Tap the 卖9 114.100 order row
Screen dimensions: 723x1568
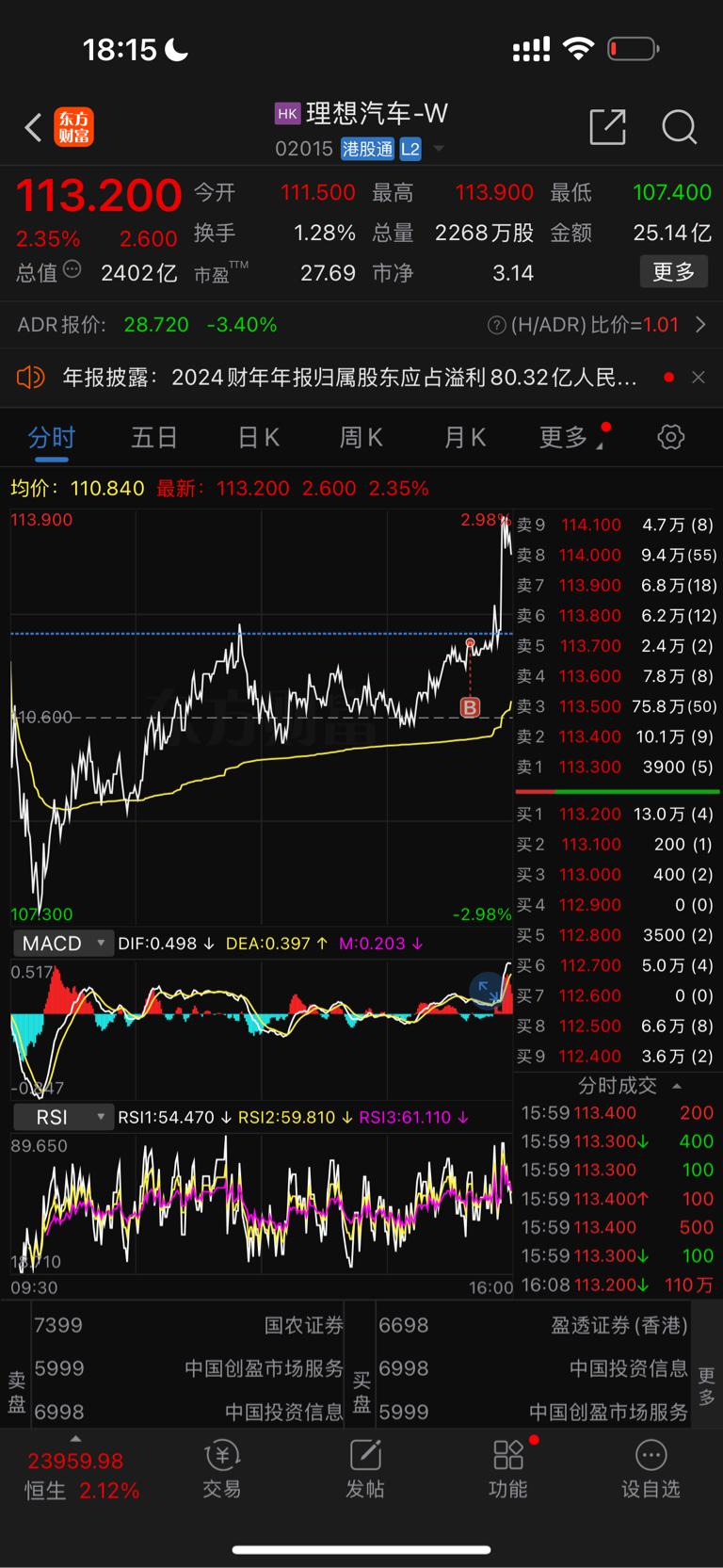coord(617,525)
